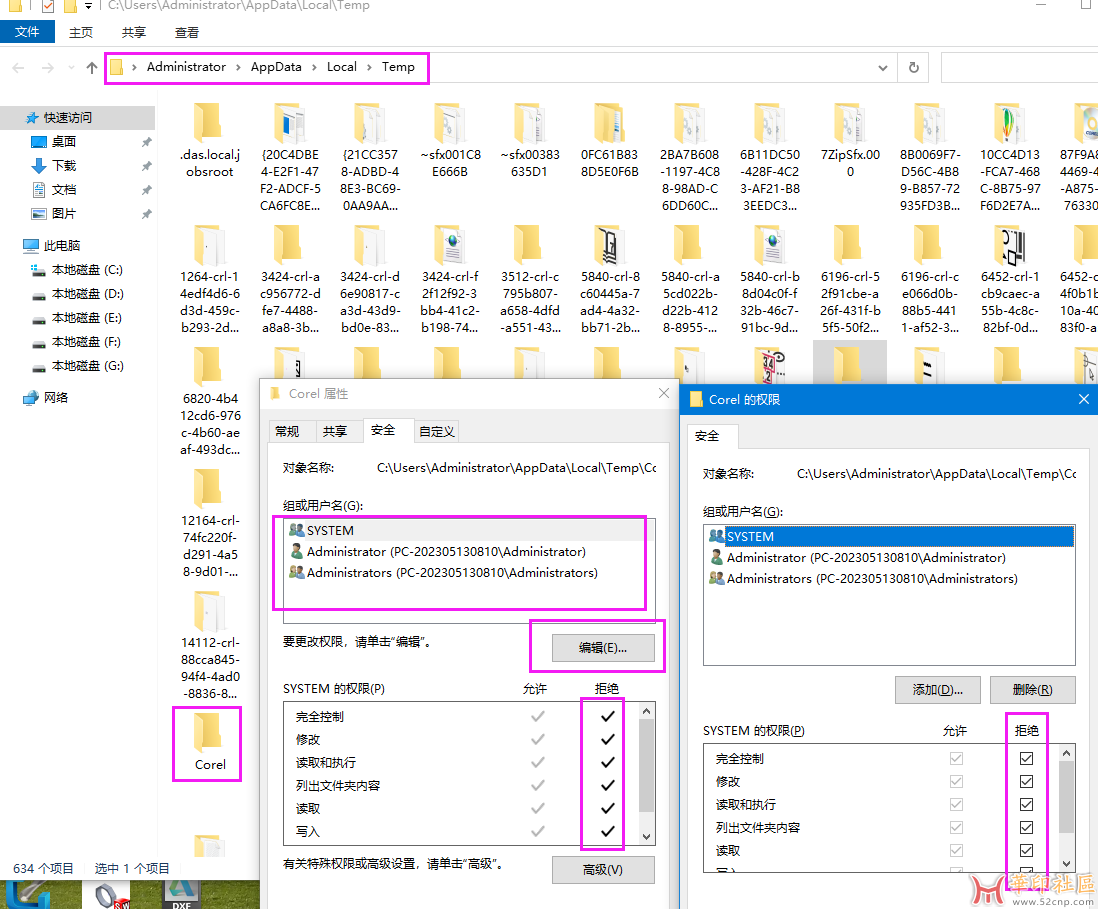
Task: Open the {21CC3578-ADBD-4 folder
Action: pyautogui.click(x=370, y=158)
